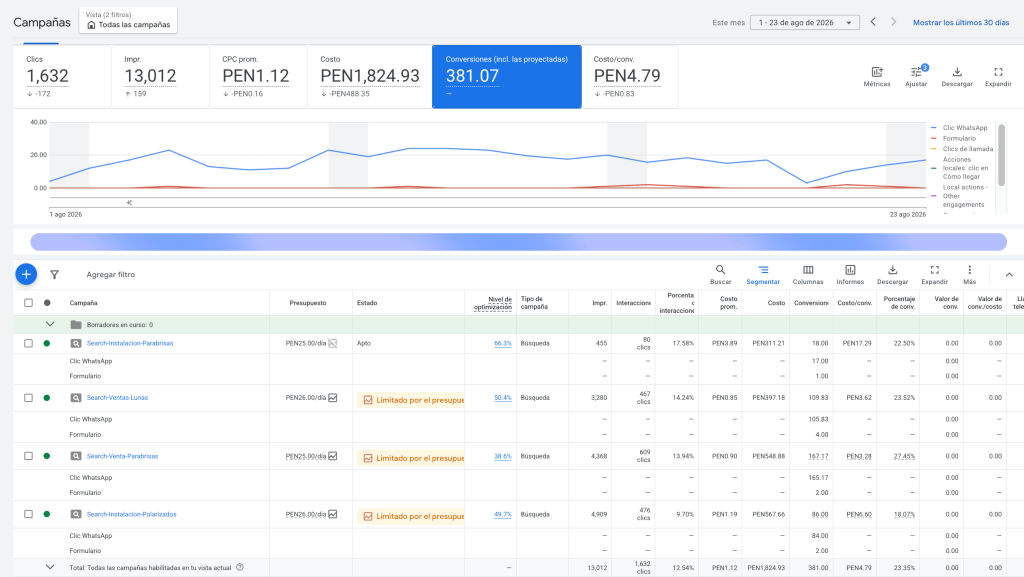Click Limitado por el presupuesto for Search-Ventas-Lunas
The width and height of the screenshot is (1024, 577).
tap(413, 400)
